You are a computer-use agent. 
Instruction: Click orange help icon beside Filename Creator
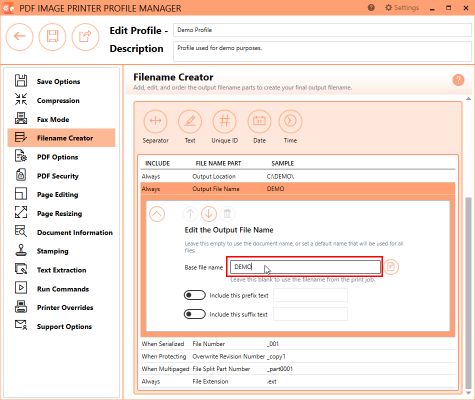(458, 80)
